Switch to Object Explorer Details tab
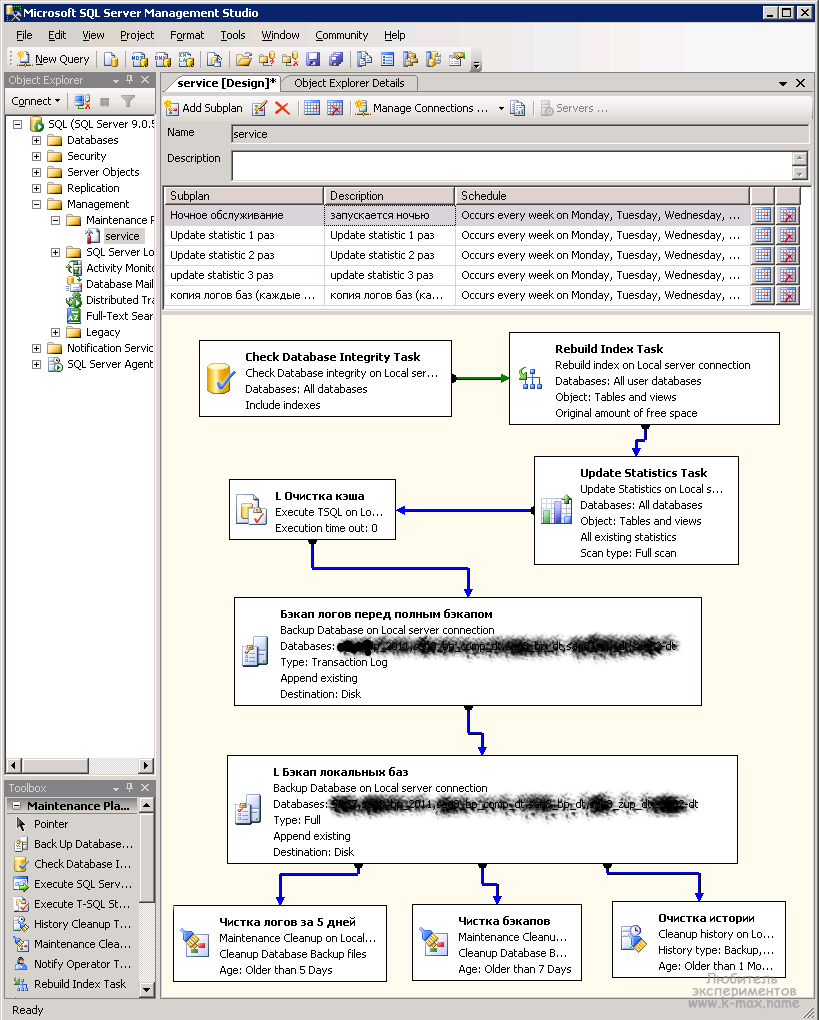 tap(349, 83)
